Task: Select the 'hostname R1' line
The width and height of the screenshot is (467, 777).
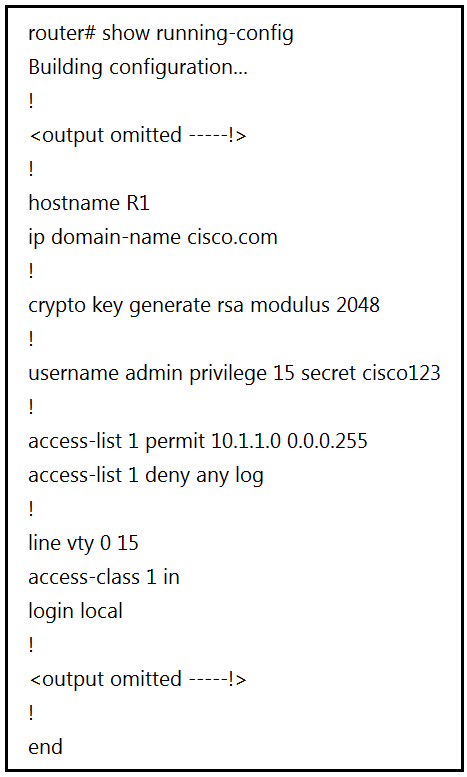Action: tap(89, 203)
